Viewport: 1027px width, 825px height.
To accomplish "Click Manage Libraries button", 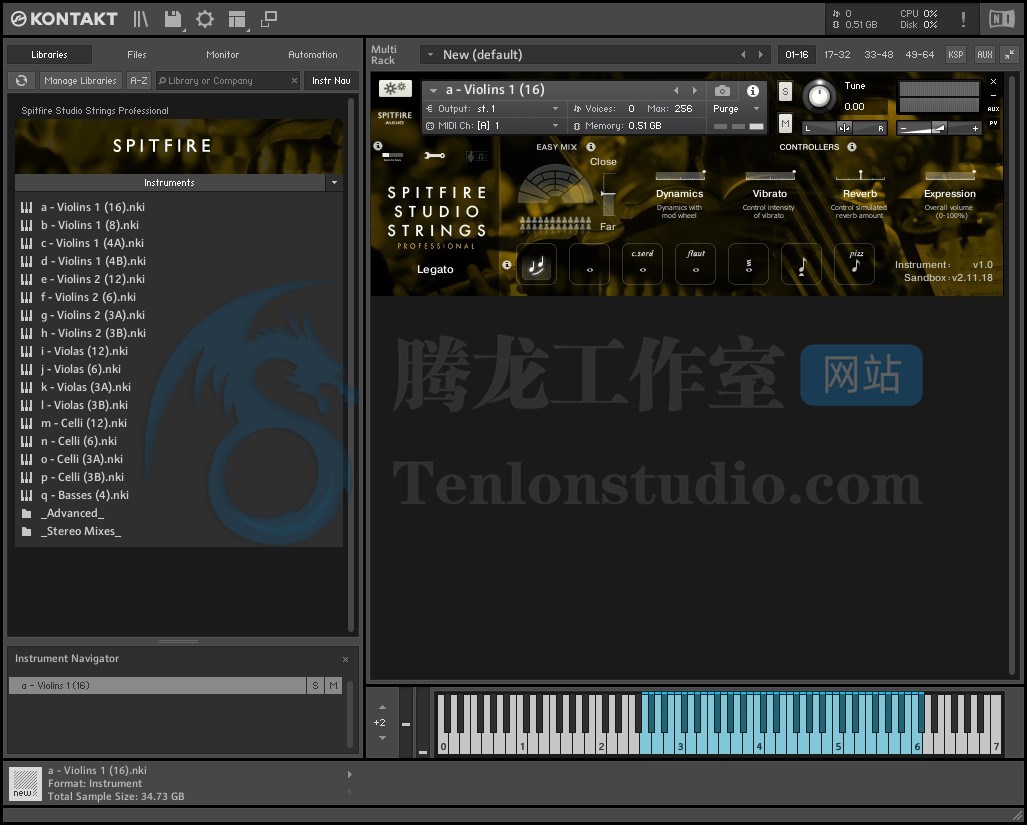I will [x=80, y=81].
